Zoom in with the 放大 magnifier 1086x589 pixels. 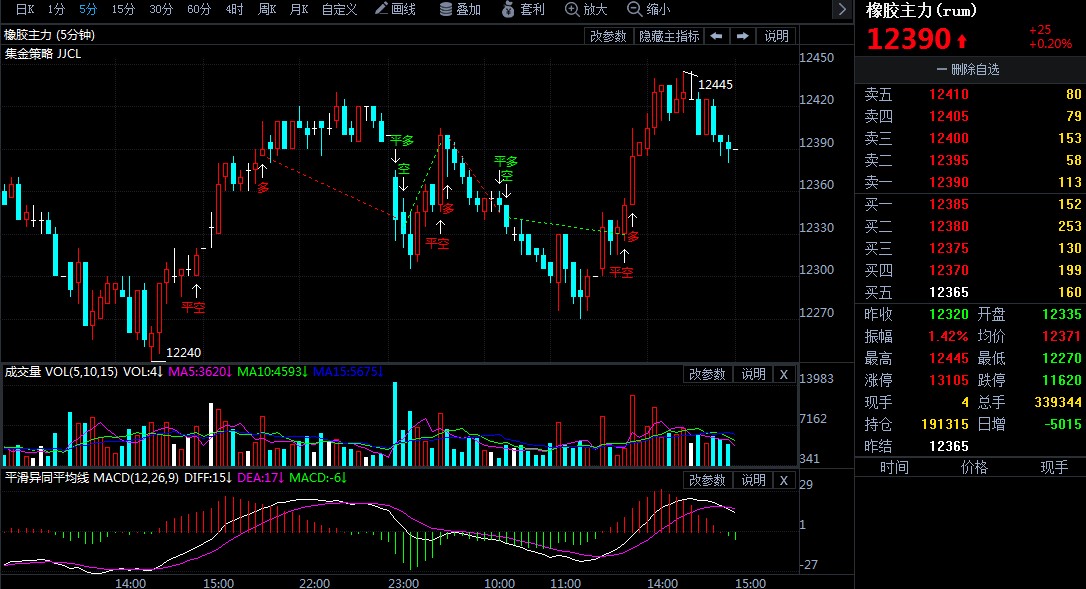[586, 9]
